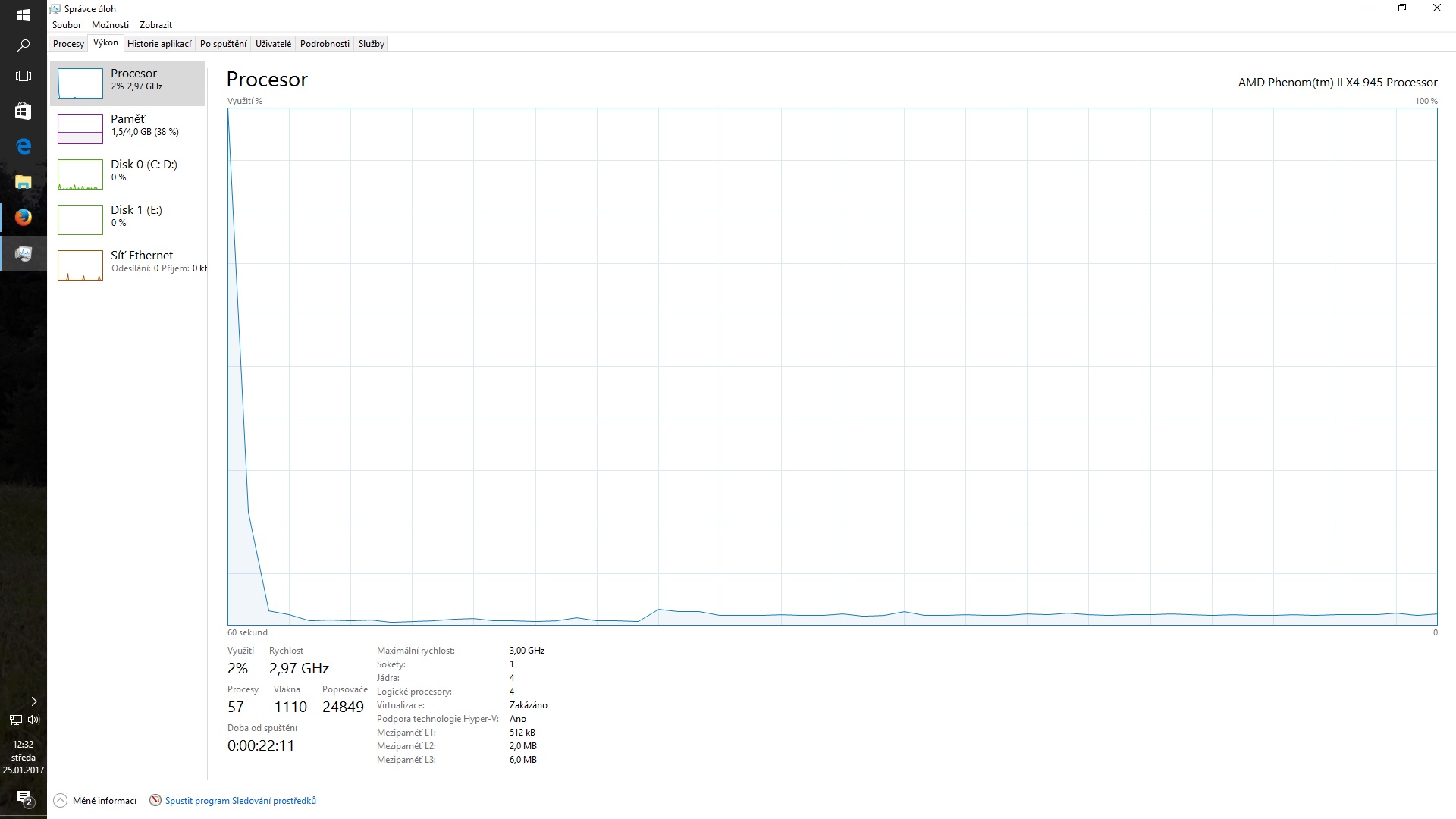Launch Firefox from the taskbar
The height and width of the screenshot is (819, 1456).
coord(23,218)
